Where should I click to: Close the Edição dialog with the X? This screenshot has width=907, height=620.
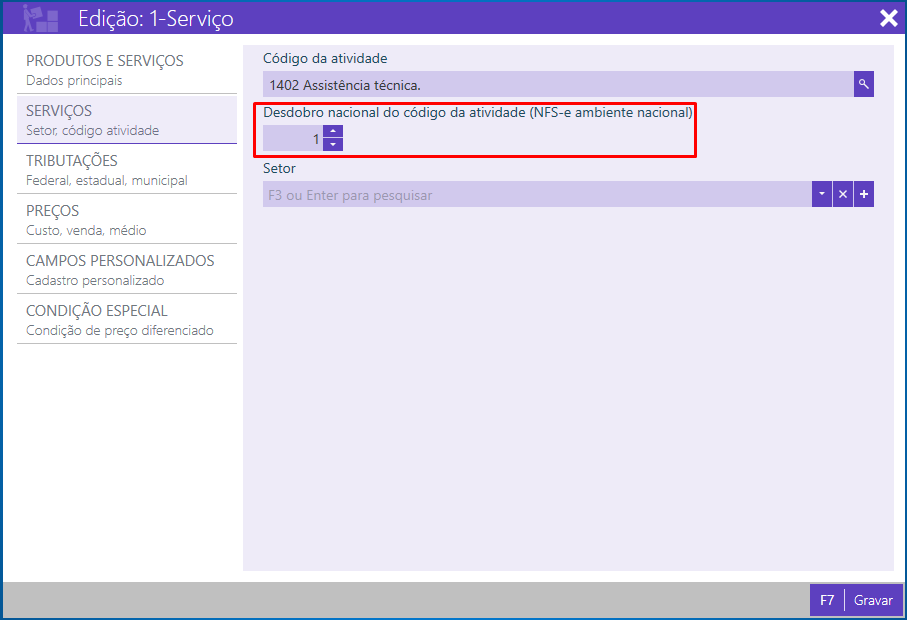coord(887,18)
